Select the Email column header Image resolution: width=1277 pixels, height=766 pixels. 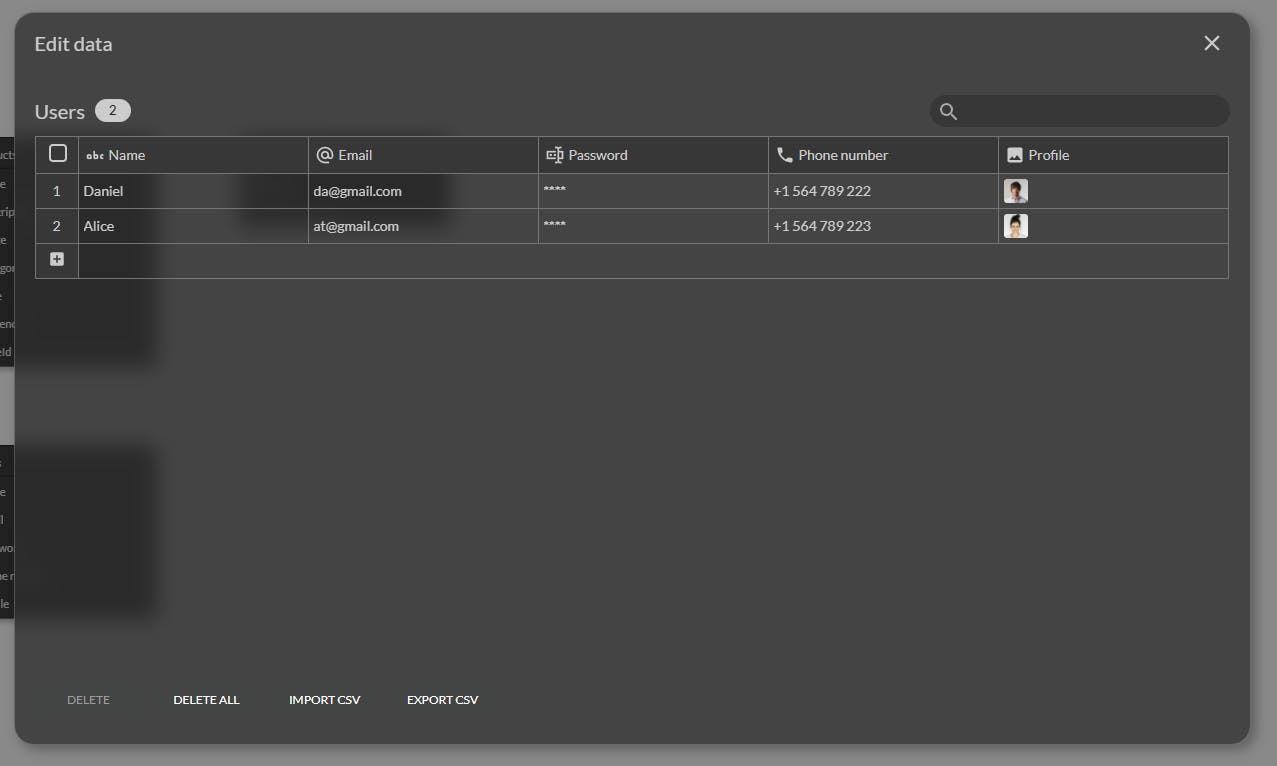pyautogui.click(x=424, y=155)
